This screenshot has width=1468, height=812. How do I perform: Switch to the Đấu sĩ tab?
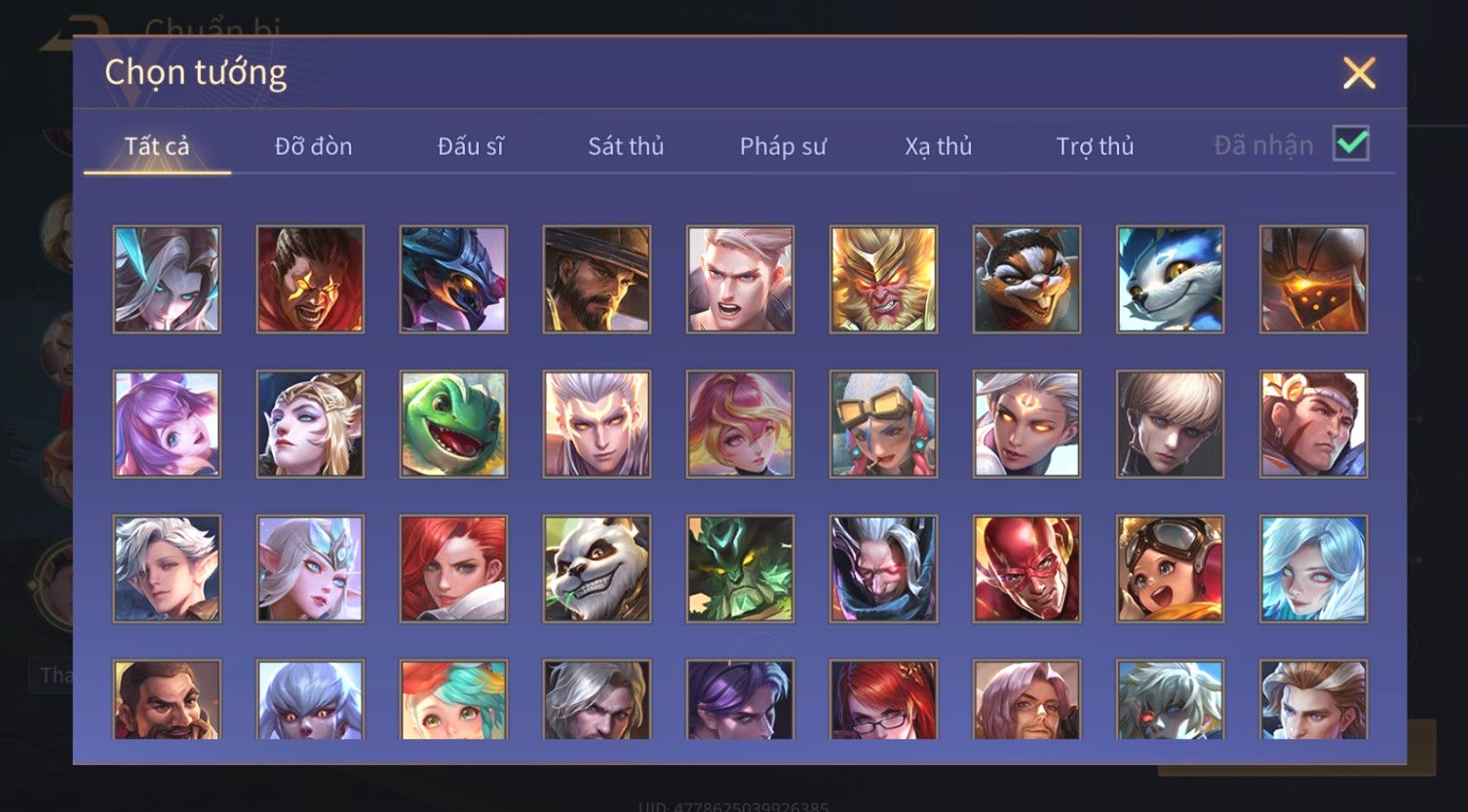coord(470,146)
